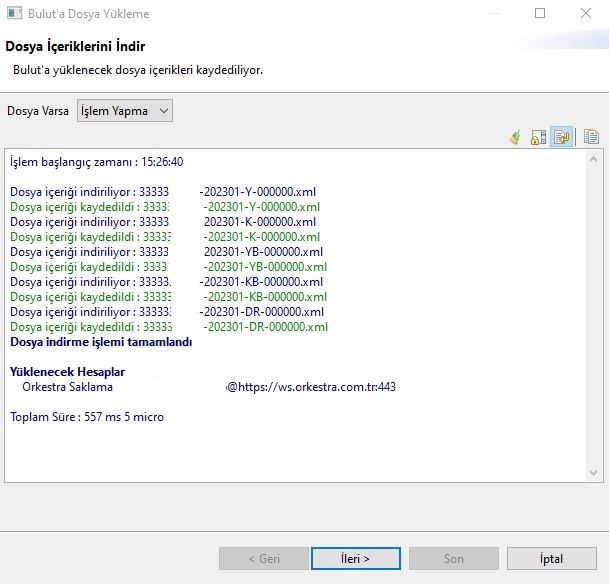This screenshot has width=609, height=584.
Task: Minimize the Bulut'a Dosya Yükleme window
Action: point(495,14)
